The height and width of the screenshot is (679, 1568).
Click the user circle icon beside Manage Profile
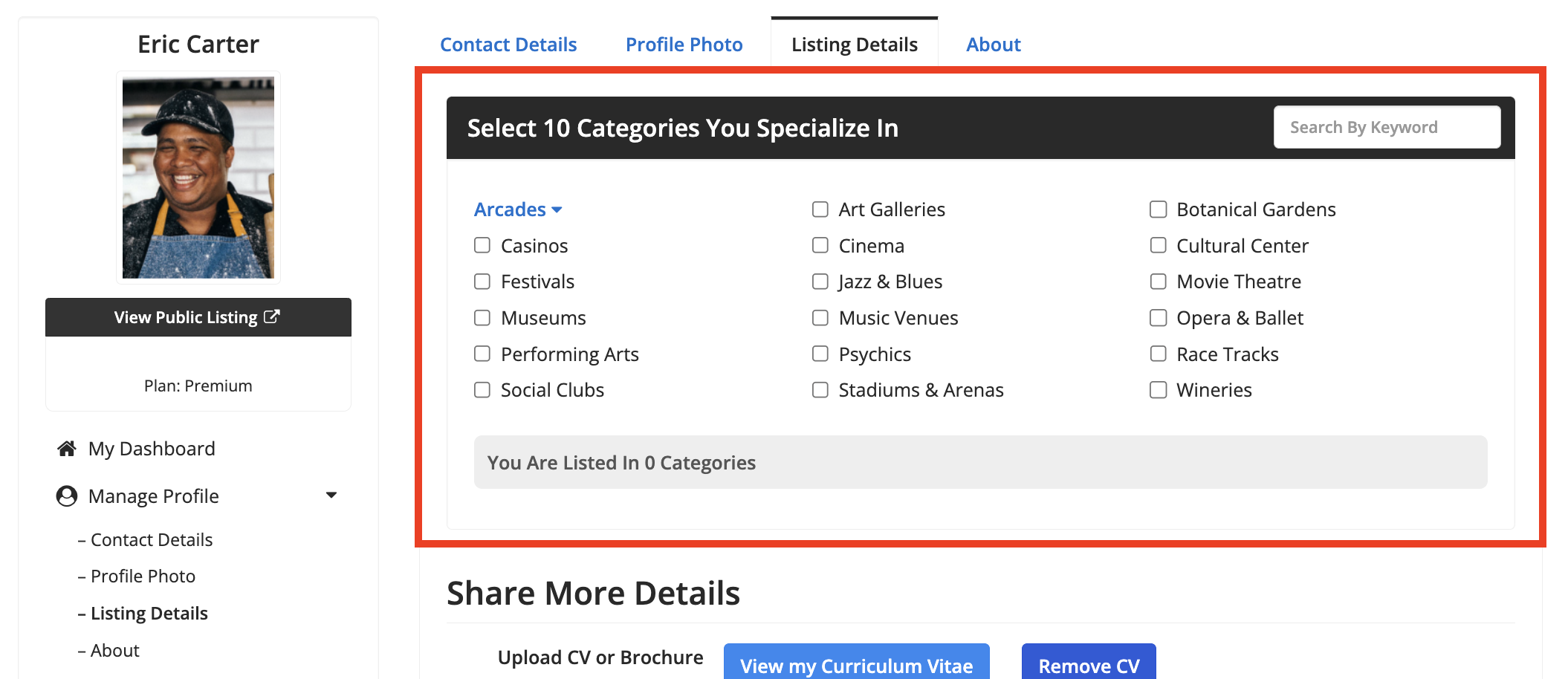tap(67, 496)
